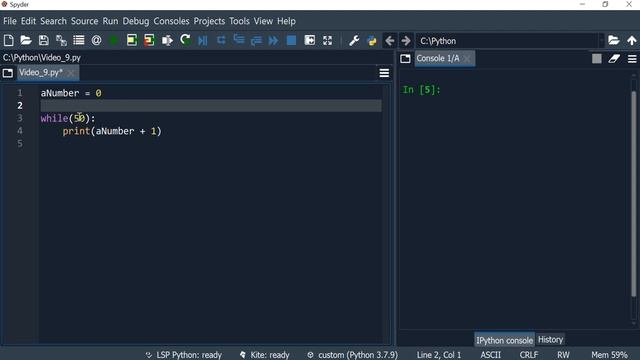Click LSP Python ready status
The width and height of the screenshot is (640, 360).
click(x=184, y=355)
